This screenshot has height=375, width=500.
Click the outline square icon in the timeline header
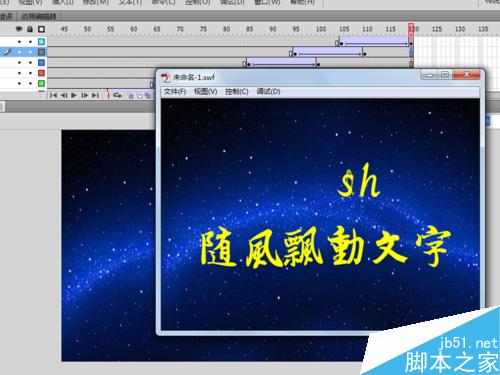click(41, 29)
